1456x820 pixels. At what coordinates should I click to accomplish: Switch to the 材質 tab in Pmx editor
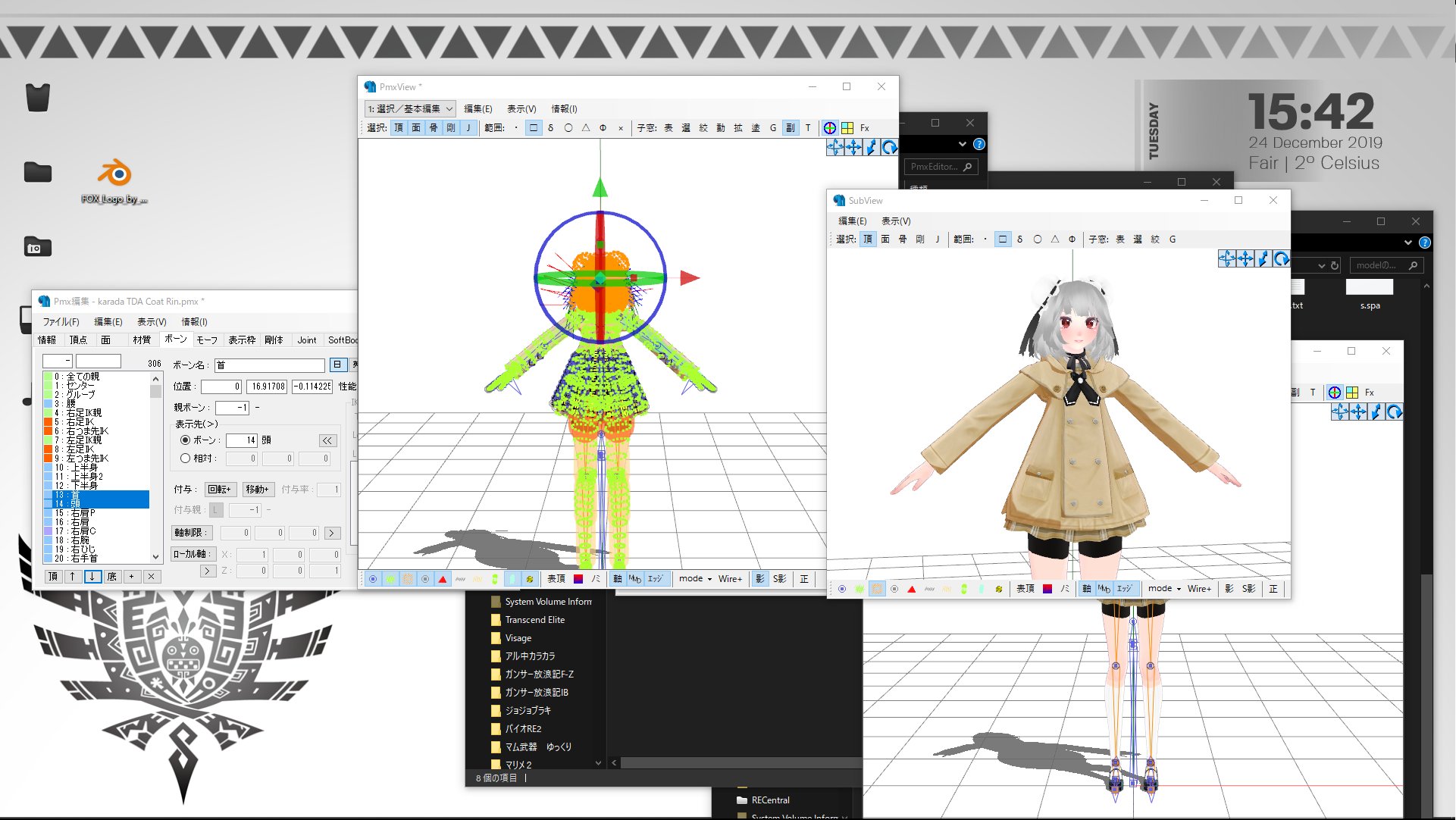pos(142,340)
